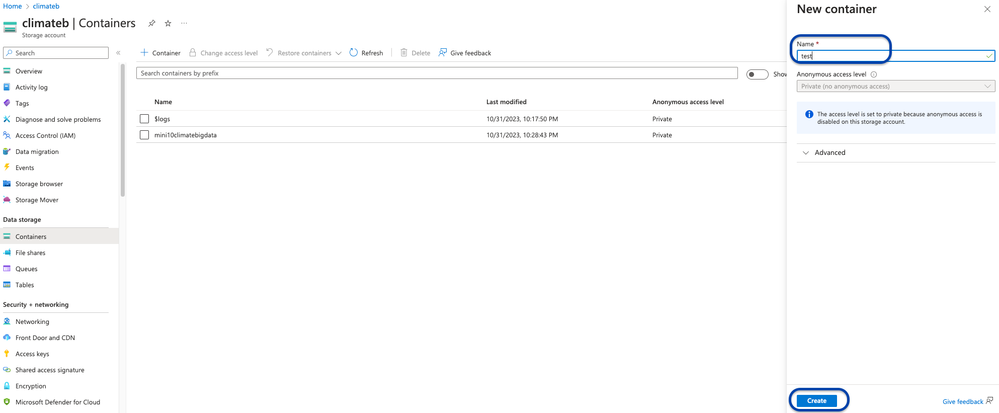Toggle the Show deleted containers switch
999x413 pixels.
[757, 75]
